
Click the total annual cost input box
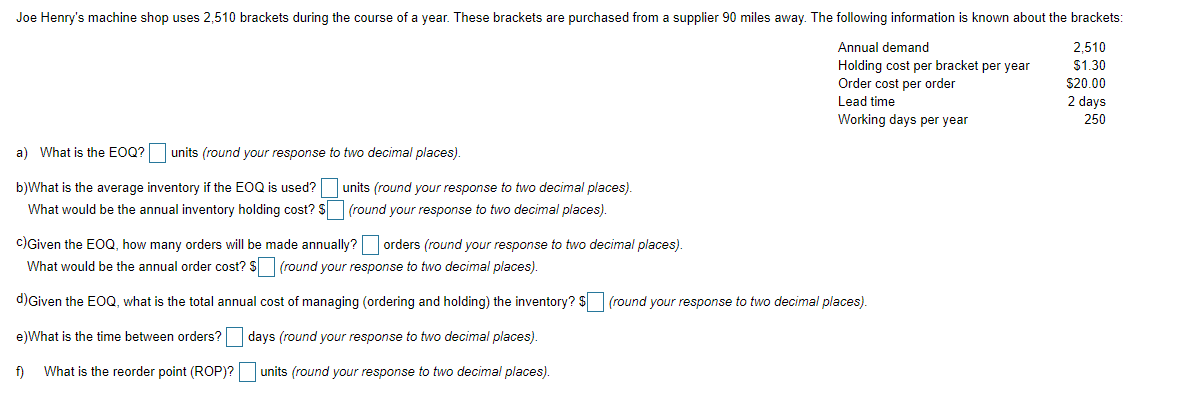click(596, 301)
